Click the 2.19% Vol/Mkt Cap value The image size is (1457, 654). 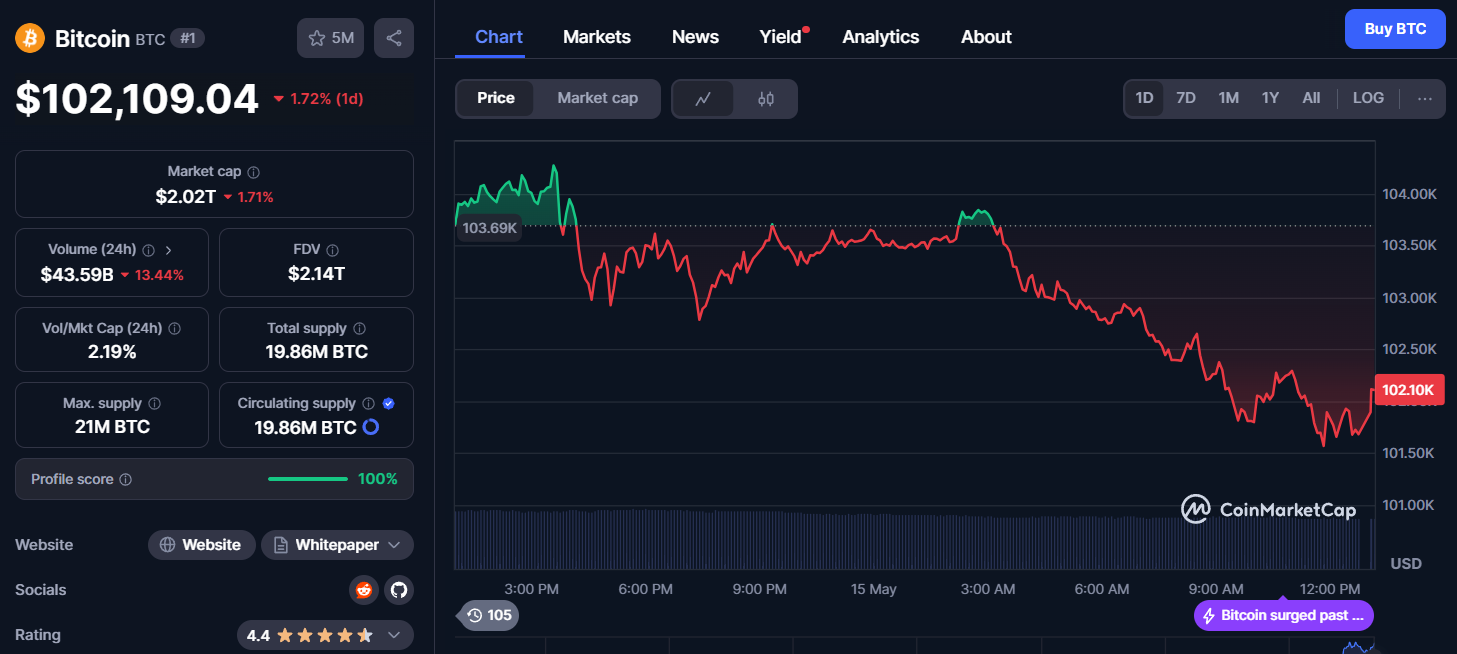click(x=112, y=352)
